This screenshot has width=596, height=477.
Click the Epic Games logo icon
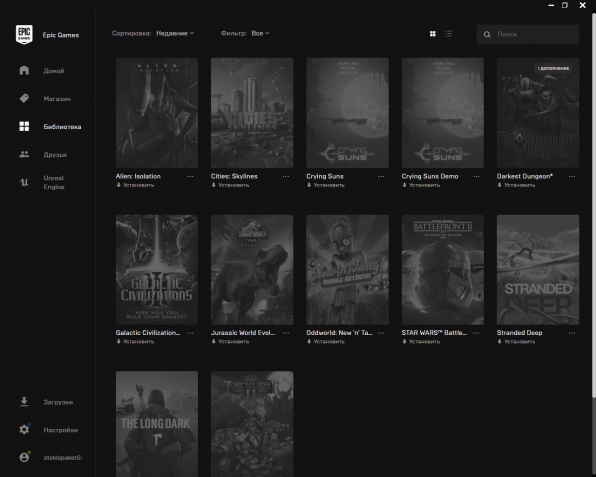click(24, 35)
